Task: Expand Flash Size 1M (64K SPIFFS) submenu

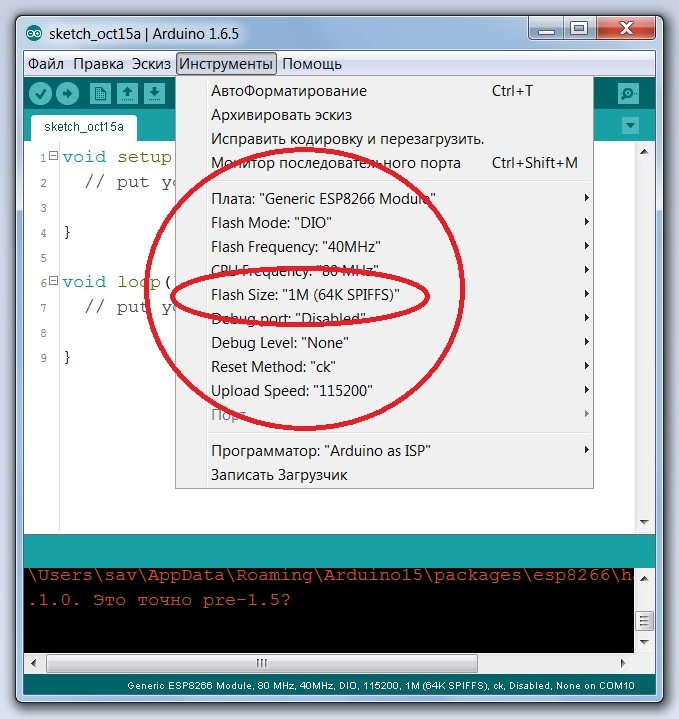Action: coord(384,294)
